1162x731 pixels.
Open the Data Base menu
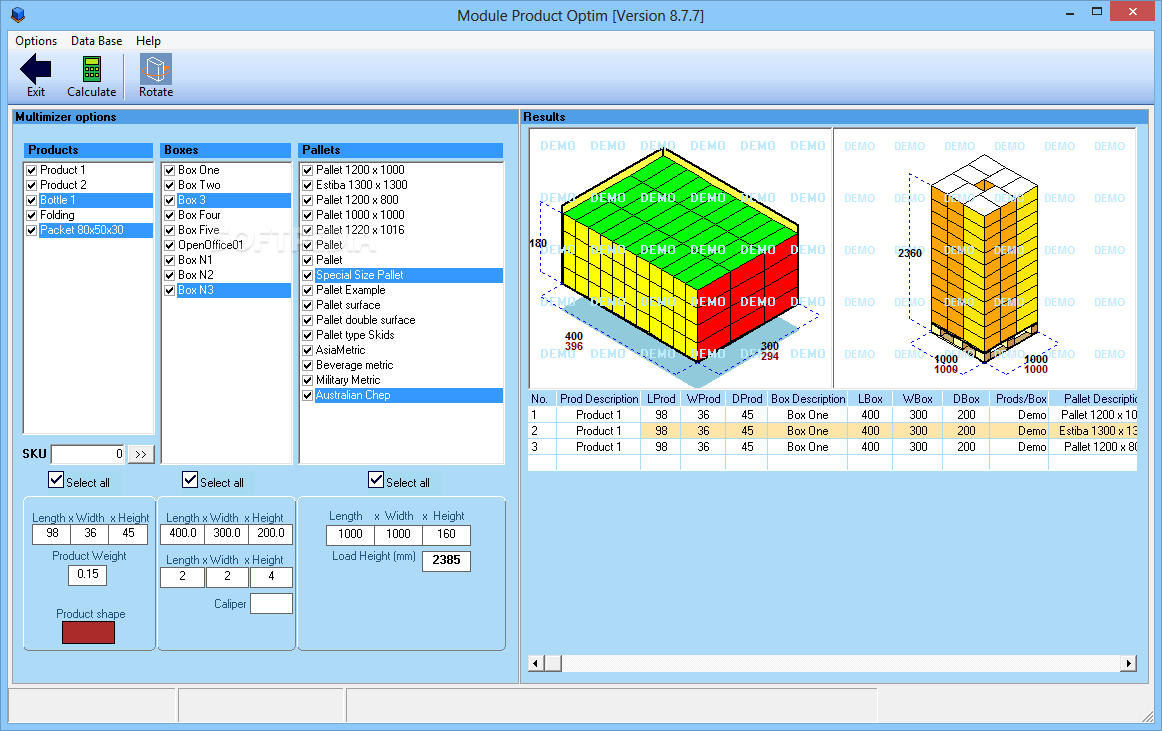[96, 41]
